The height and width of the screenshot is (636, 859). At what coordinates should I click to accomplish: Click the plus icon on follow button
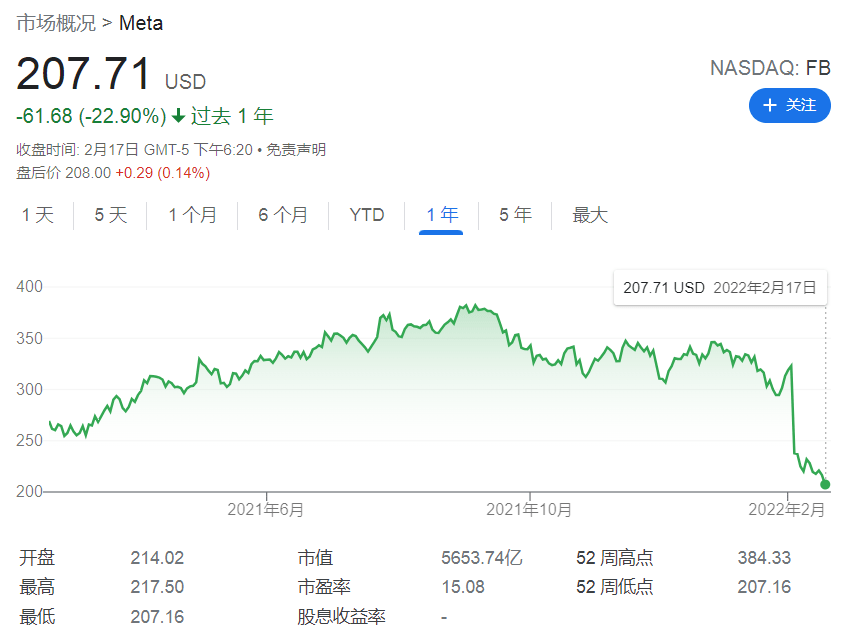click(770, 105)
